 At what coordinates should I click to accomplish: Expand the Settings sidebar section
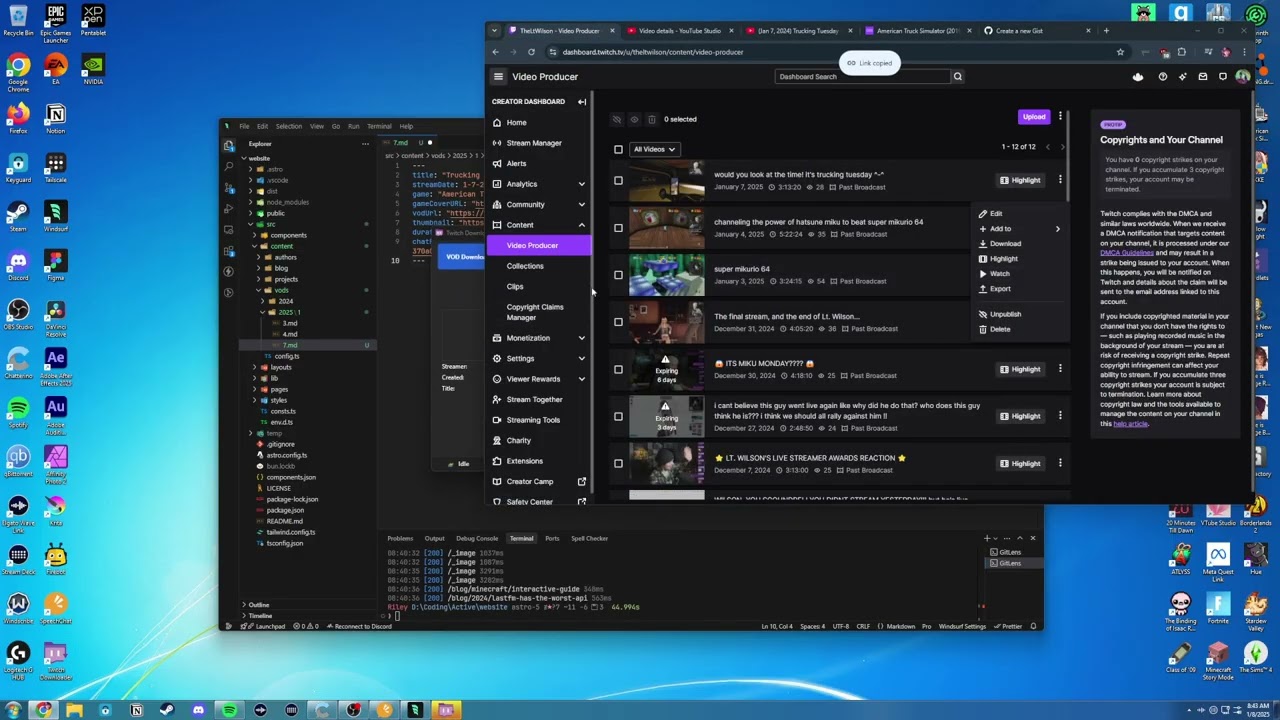coord(581,358)
